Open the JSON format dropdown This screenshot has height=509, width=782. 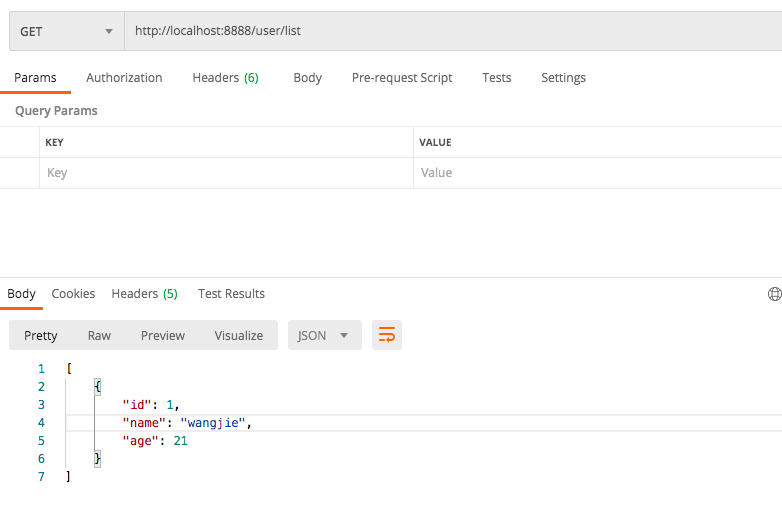coord(325,335)
